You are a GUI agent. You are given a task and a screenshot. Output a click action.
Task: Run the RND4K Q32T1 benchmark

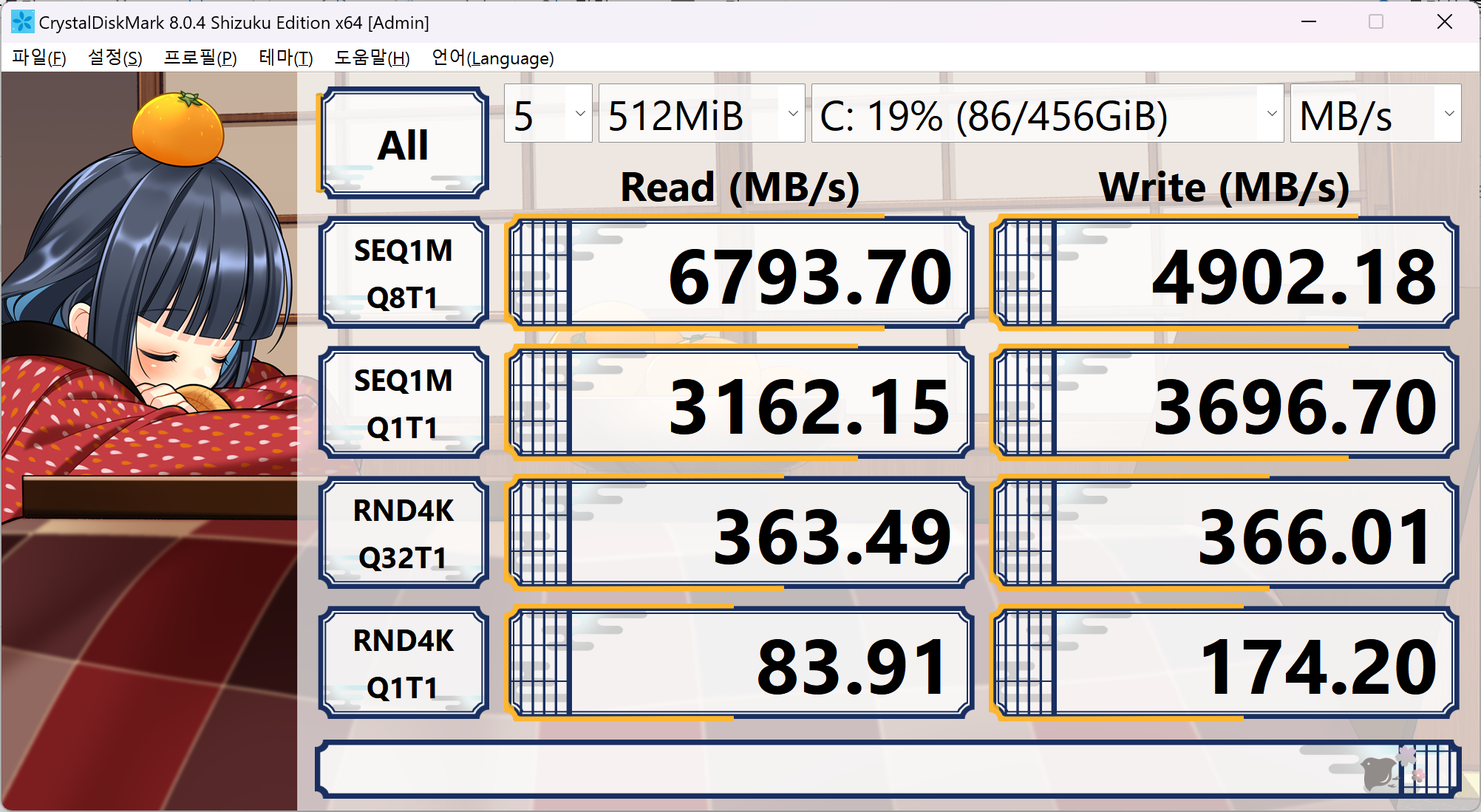[404, 533]
